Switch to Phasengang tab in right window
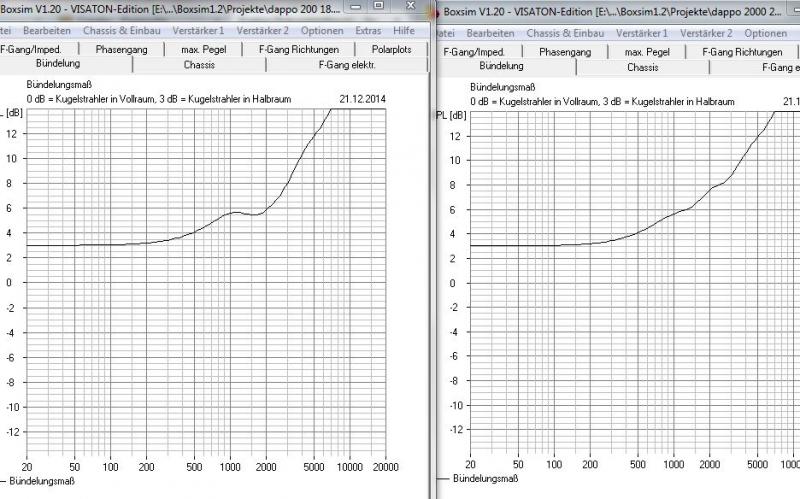This screenshot has width=800, height=499. (x=565, y=52)
